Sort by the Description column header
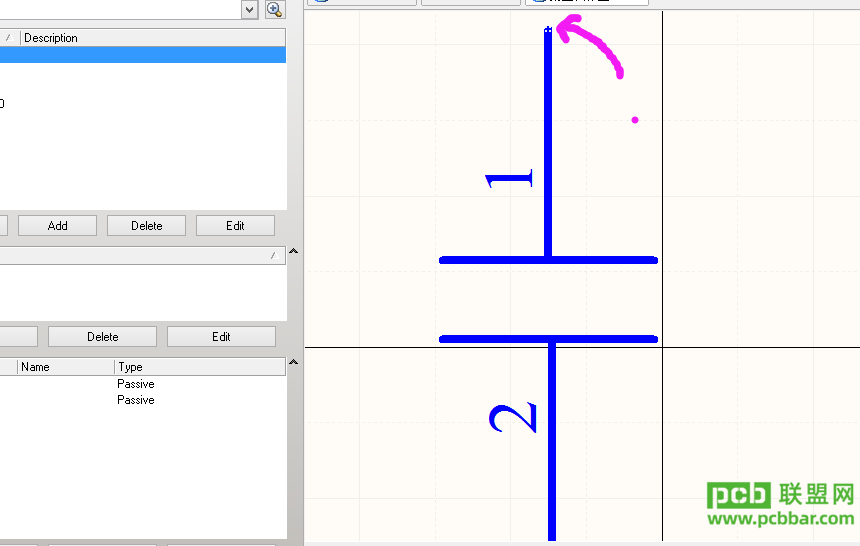 tap(153, 38)
